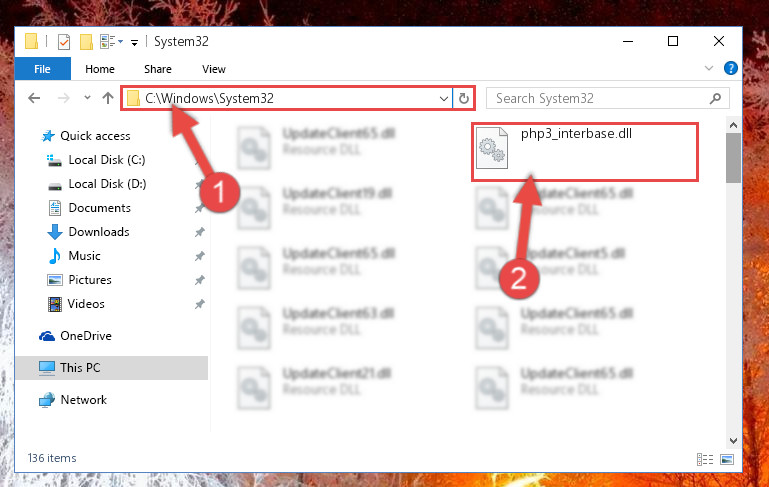The width and height of the screenshot is (769, 487).
Task: Select the php3_interbase.dll file
Action: 585,152
